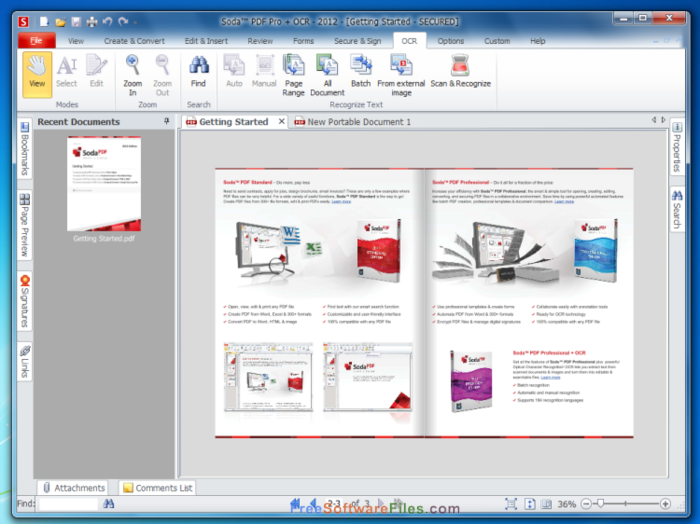The height and width of the screenshot is (524, 700).
Task: Click the continuous scroll view icon
Action: 529,504
